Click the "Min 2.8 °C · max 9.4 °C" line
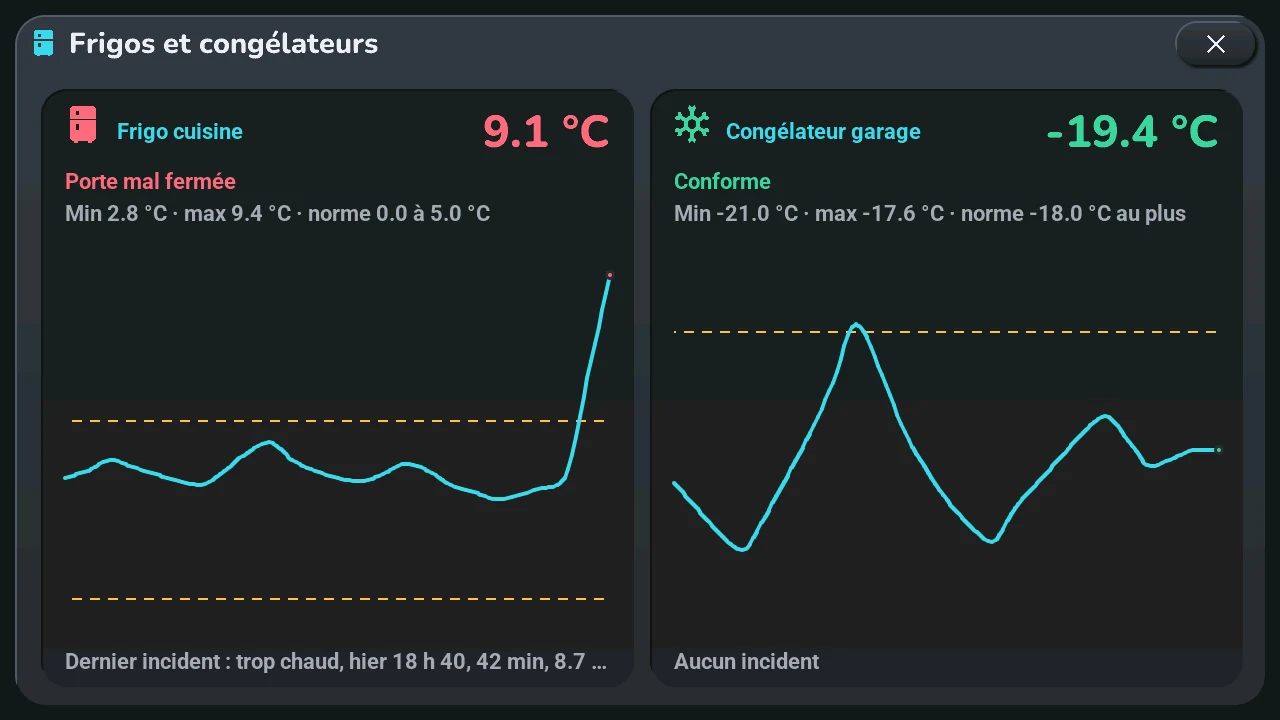1280x720 pixels. tap(278, 213)
